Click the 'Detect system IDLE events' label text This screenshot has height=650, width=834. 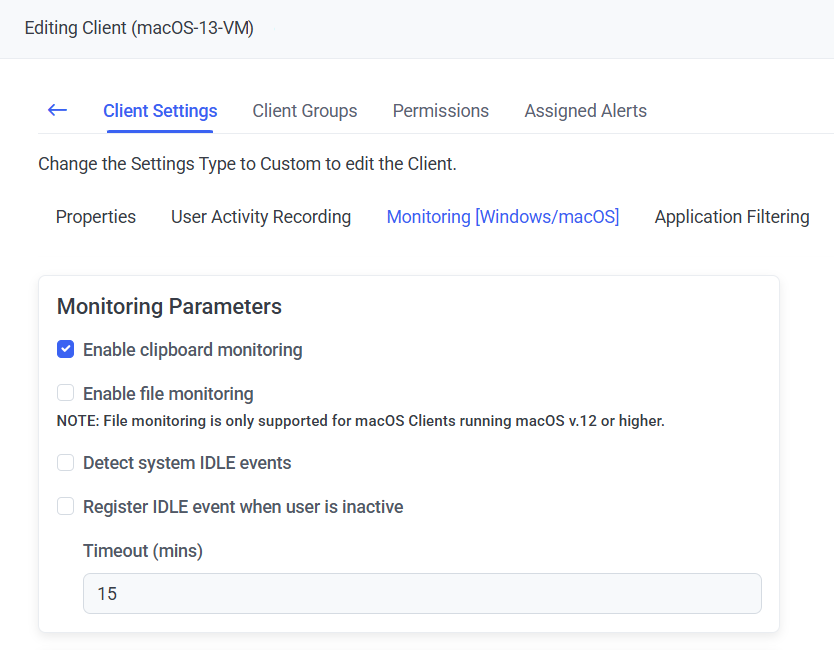point(187,463)
